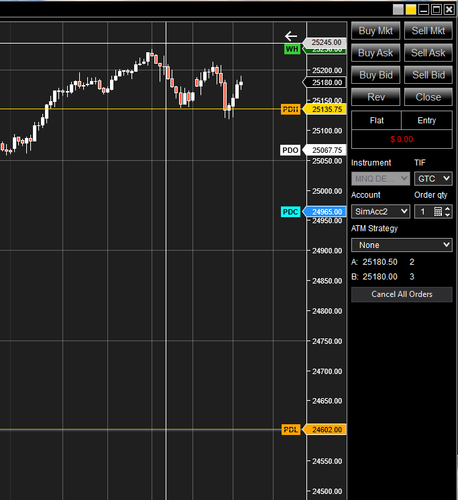Open the Instrument dropdown (MNQ DE...)
458x500 pixels.
click(x=380, y=179)
